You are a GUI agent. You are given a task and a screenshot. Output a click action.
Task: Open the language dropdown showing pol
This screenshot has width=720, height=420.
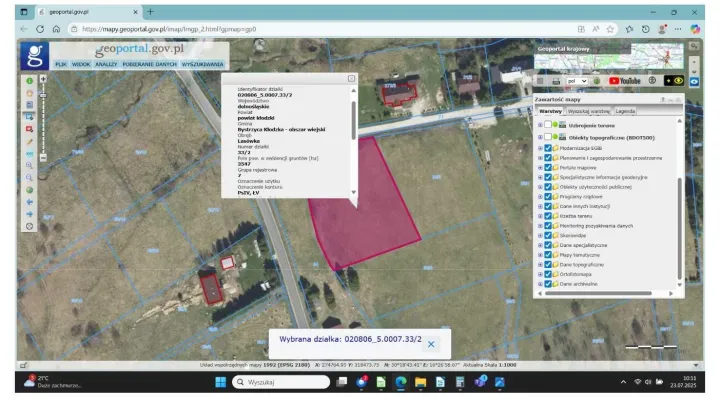(x=576, y=80)
